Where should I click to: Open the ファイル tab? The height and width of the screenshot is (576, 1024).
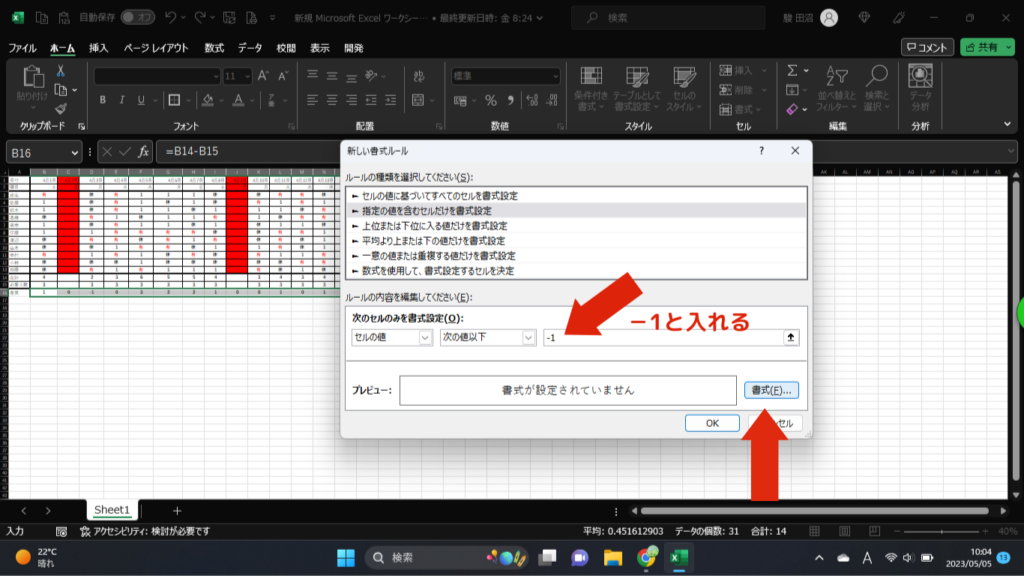(22, 48)
